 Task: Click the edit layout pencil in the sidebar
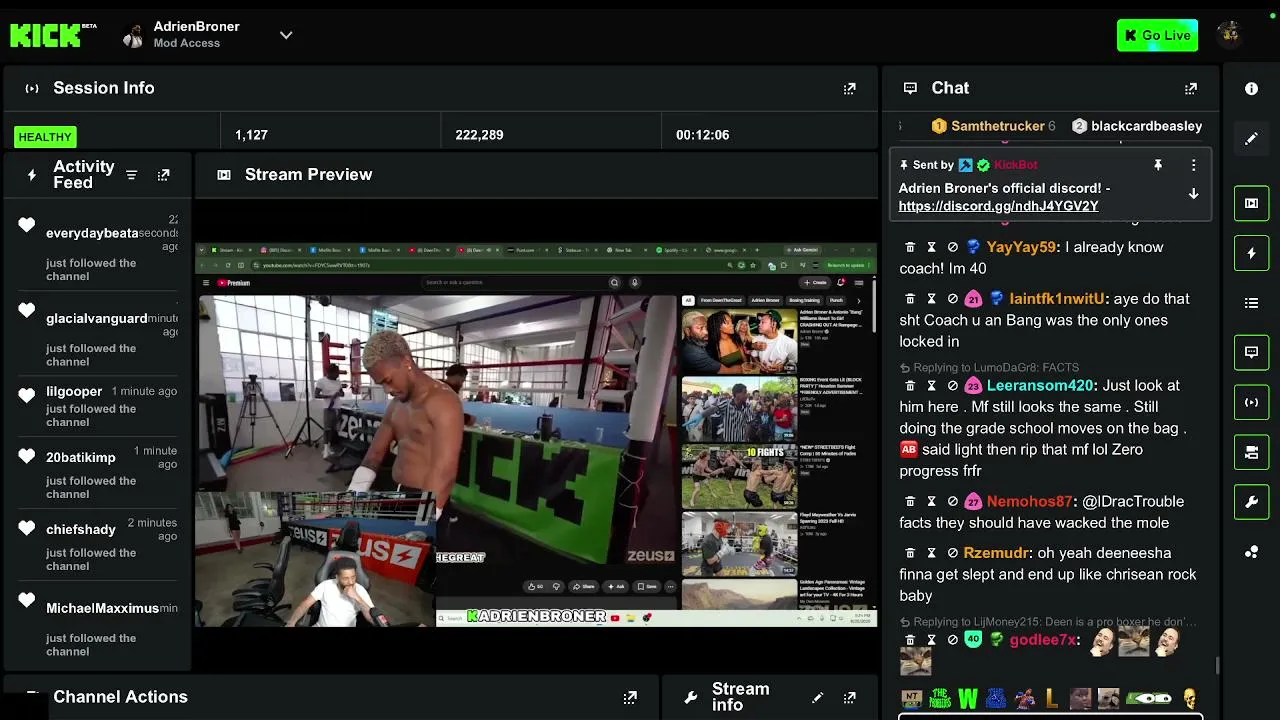point(1251,139)
